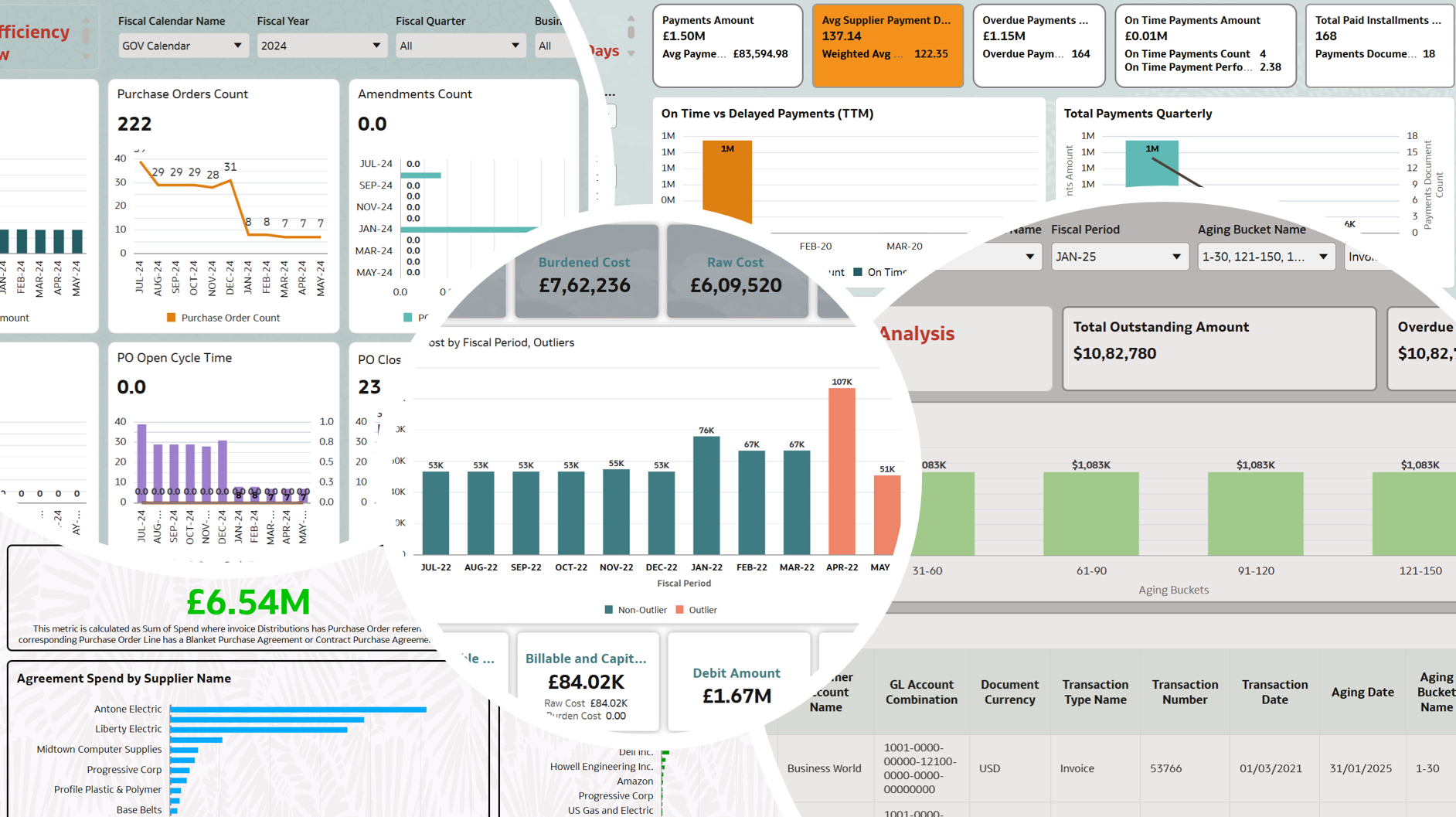This screenshot has width=1456, height=817.
Task: Click the Amazon supplier label
Action: point(634,781)
